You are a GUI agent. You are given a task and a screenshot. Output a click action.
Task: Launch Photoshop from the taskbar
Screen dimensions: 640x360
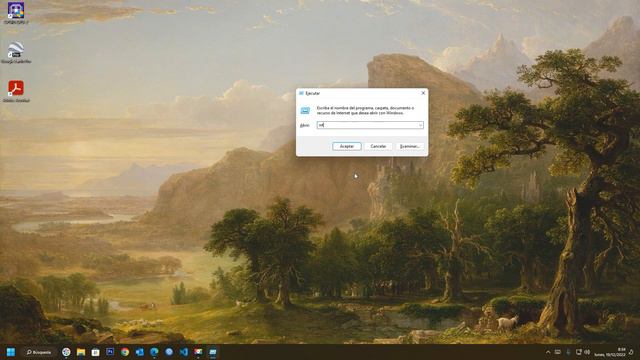click(x=110, y=352)
